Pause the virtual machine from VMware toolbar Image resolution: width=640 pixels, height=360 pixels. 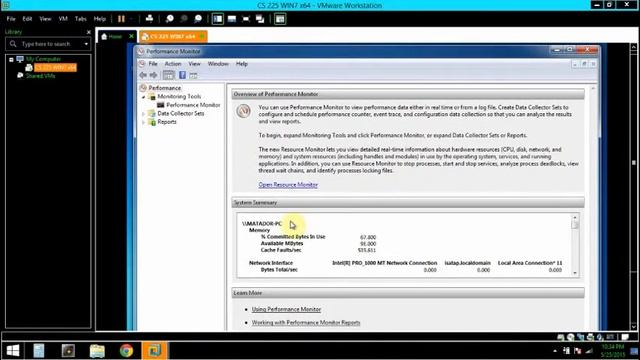tap(121, 19)
